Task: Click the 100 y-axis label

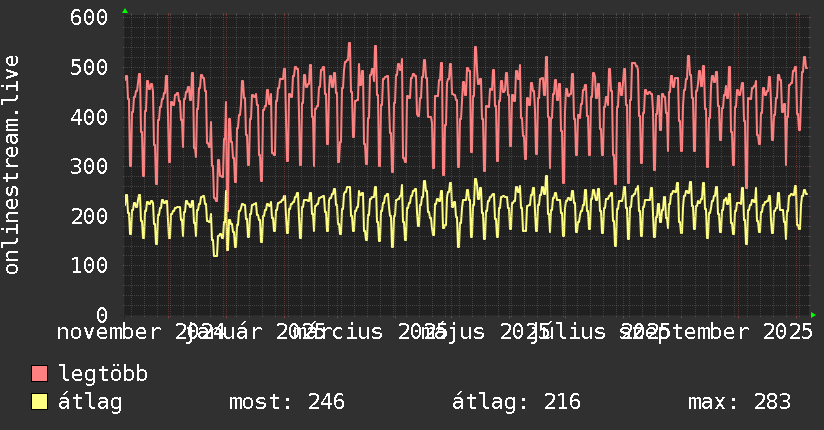Action: pos(89,265)
